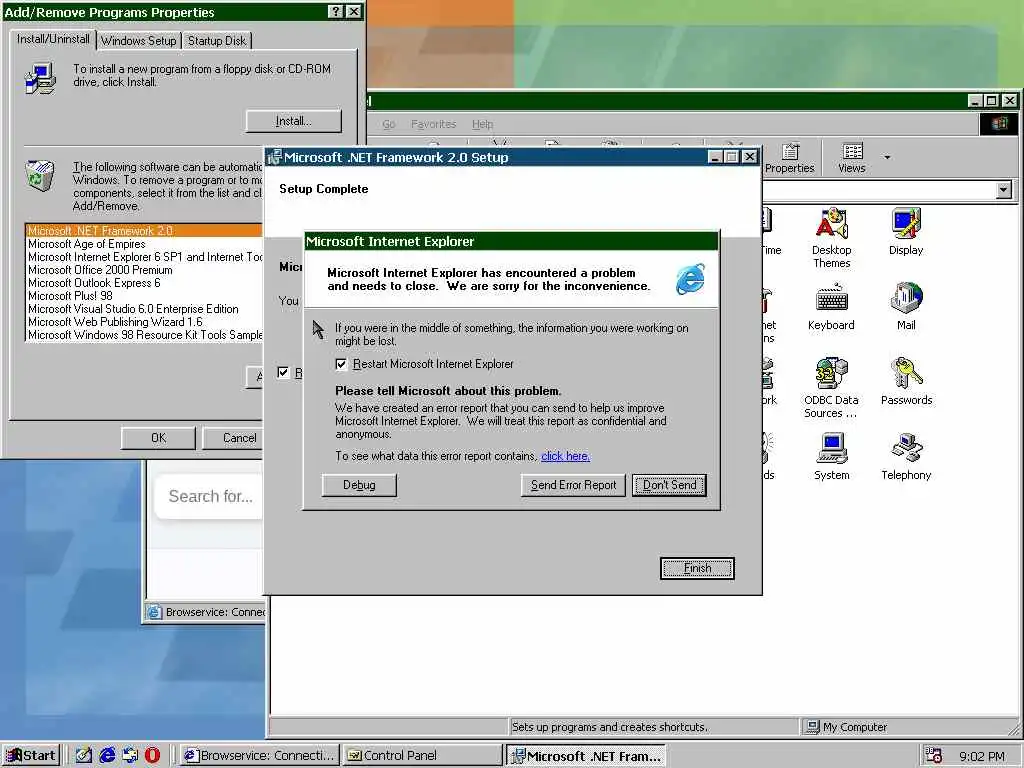Open the Passwords control panel icon
Image resolution: width=1024 pixels, height=768 pixels.
tap(906, 381)
